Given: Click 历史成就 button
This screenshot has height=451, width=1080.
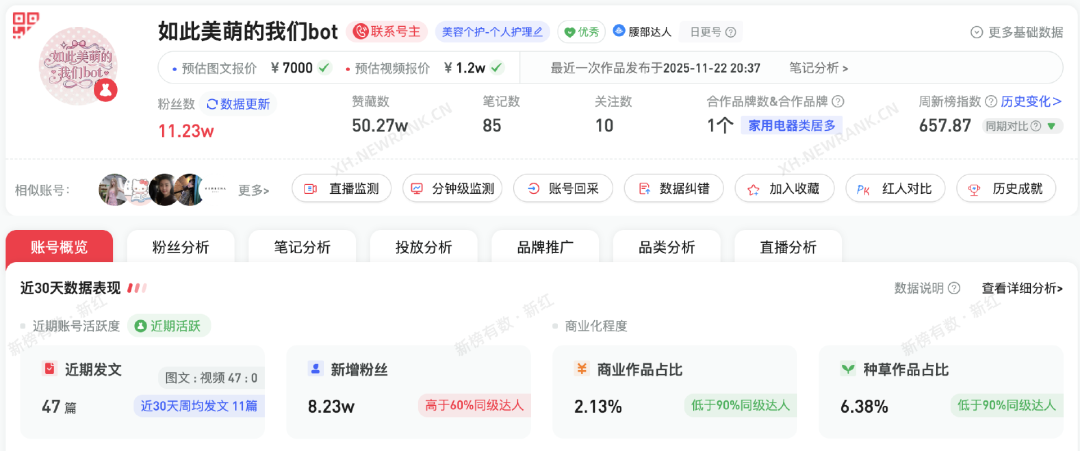Looking at the screenshot, I should [1006, 189].
